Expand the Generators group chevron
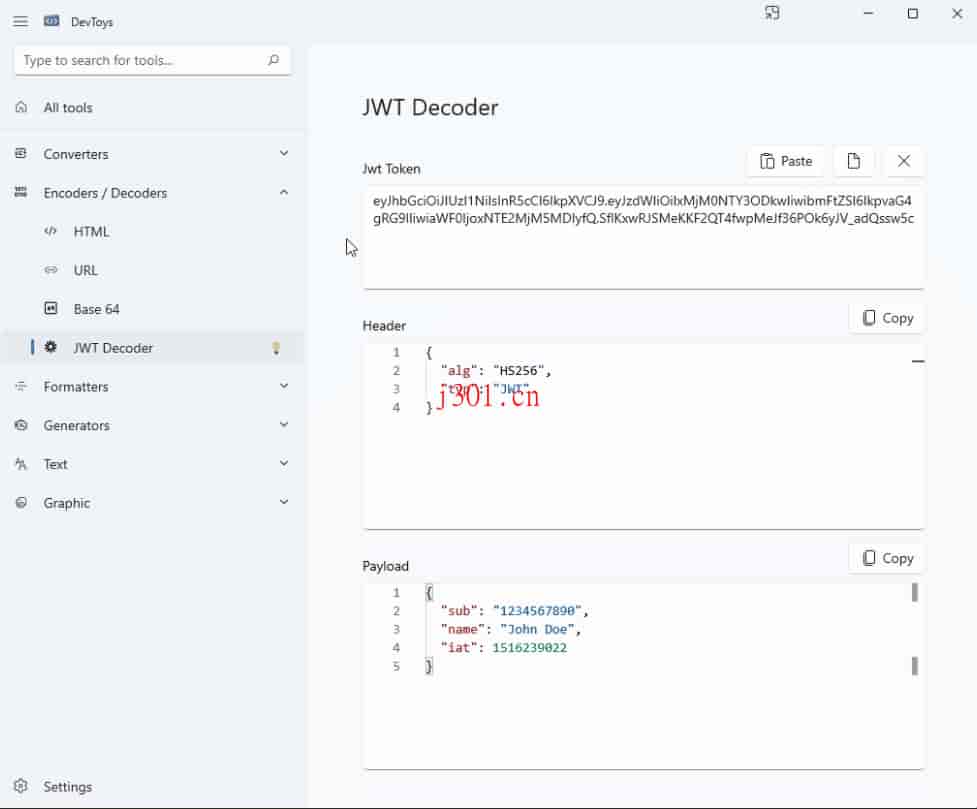 (x=284, y=424)
